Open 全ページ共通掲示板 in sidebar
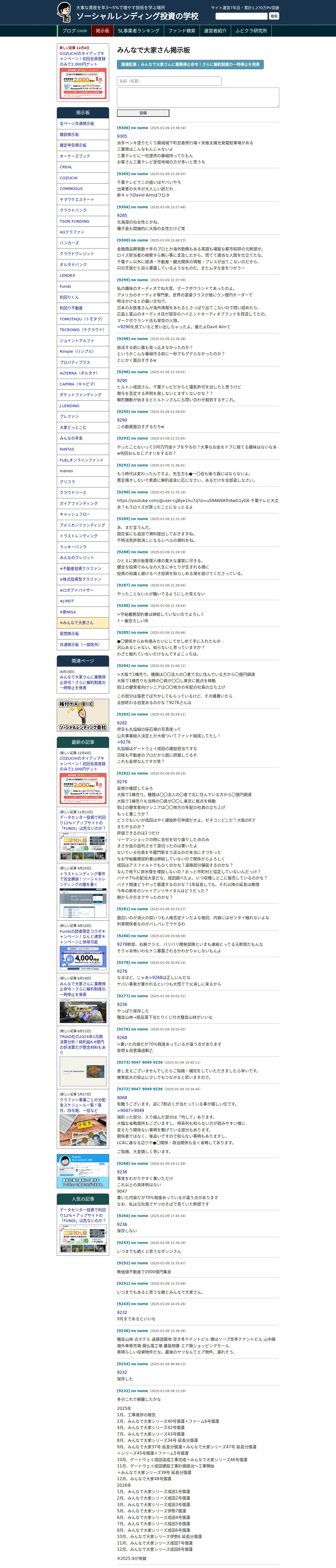This screenshot has height=1568, width=336. pos(83,124)
